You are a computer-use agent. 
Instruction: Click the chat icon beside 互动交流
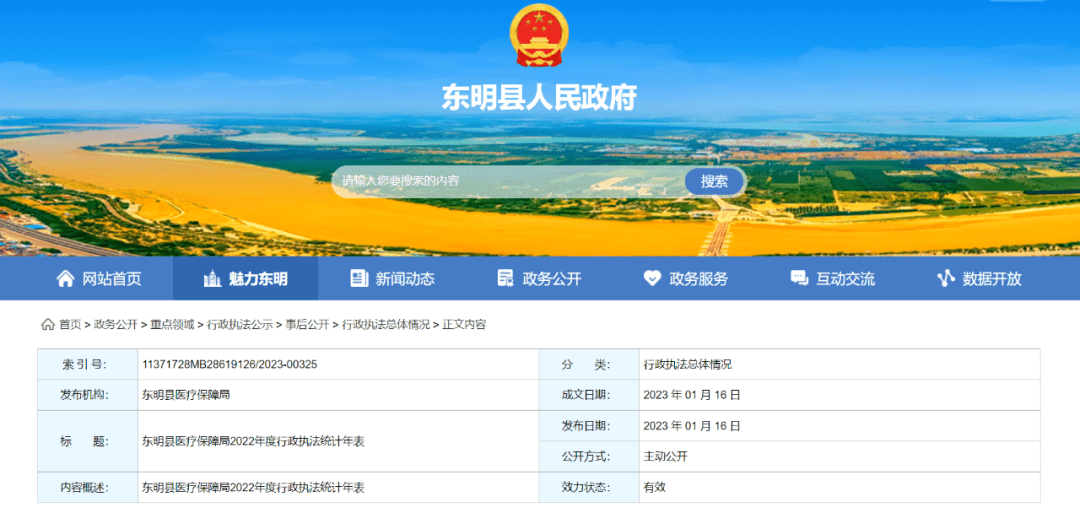[x=799, y=278]
